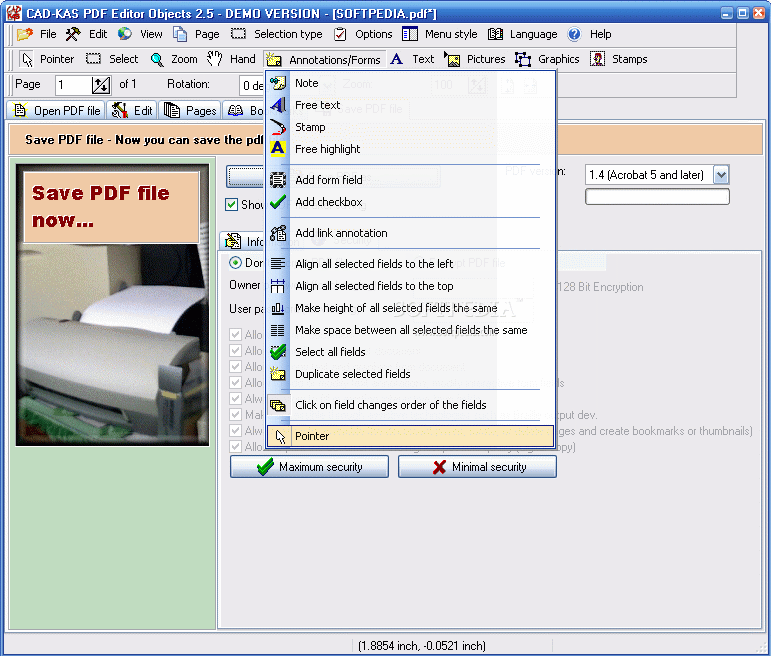
Task: Click the Pictures toolbar icon
Action: click(475, 59)
